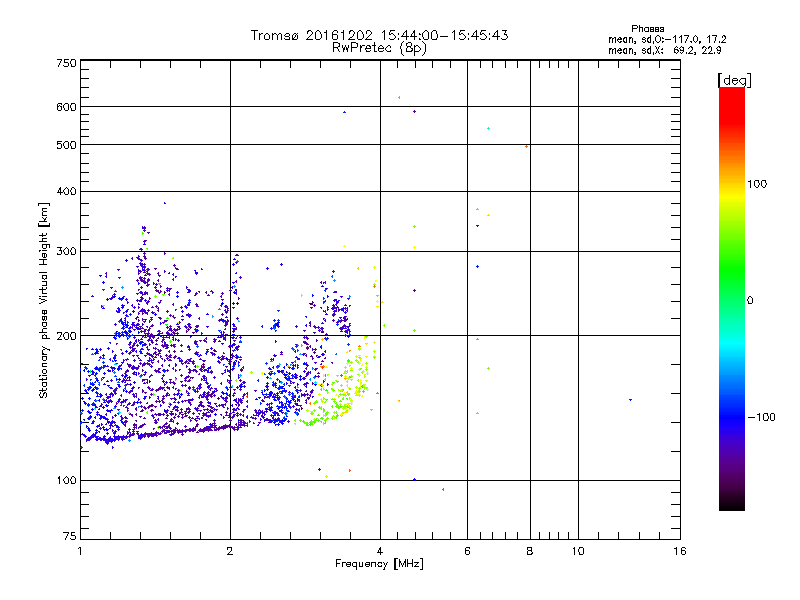Viewport: 800px width, 600px height.
Task: Click the x-axis "6" tick label
Action: pyautogui.click(x=467, y=551)
